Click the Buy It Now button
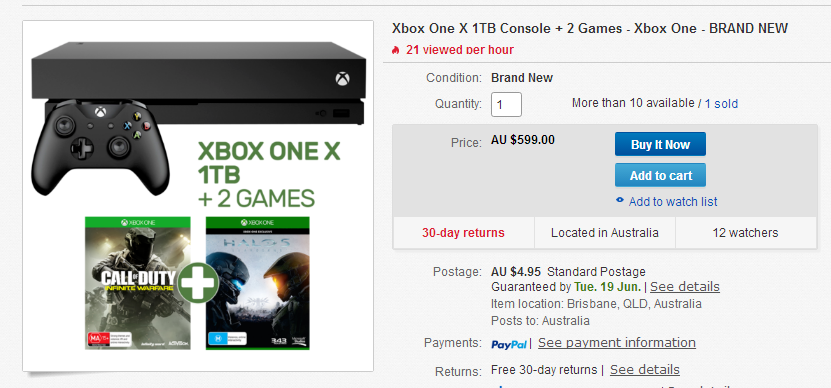 pyautogui.click(x=660, y=144)
